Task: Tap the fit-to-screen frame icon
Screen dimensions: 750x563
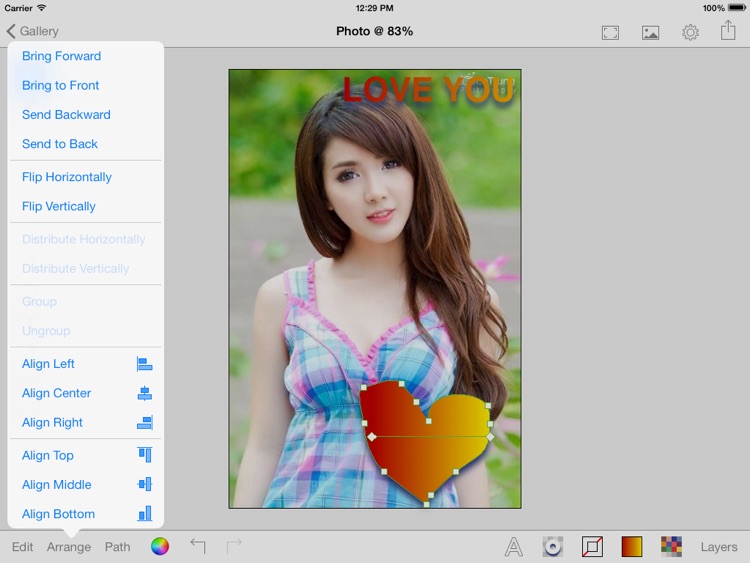Action: tap(610, 33)
